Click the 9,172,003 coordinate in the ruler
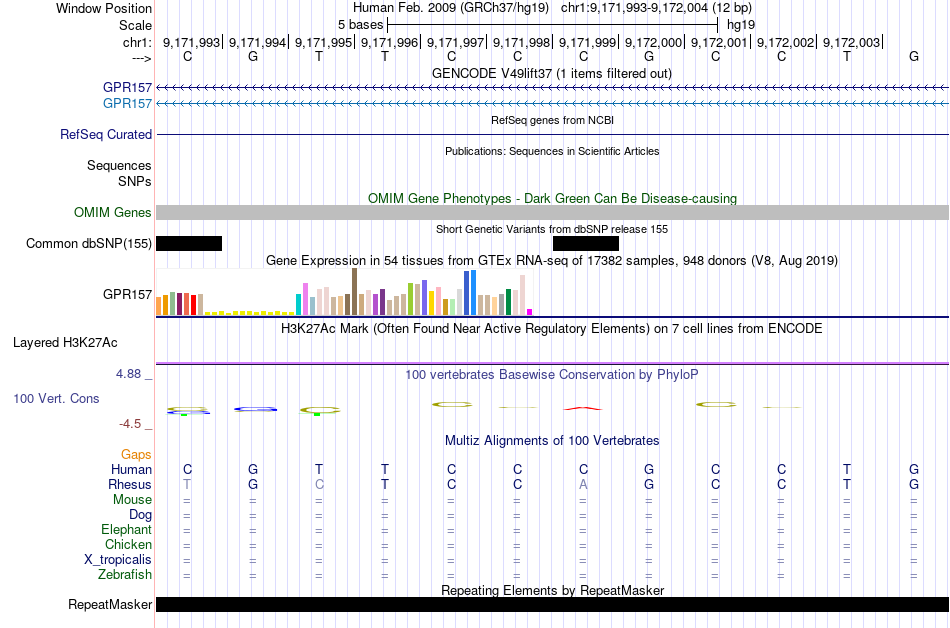 (851, 42)
